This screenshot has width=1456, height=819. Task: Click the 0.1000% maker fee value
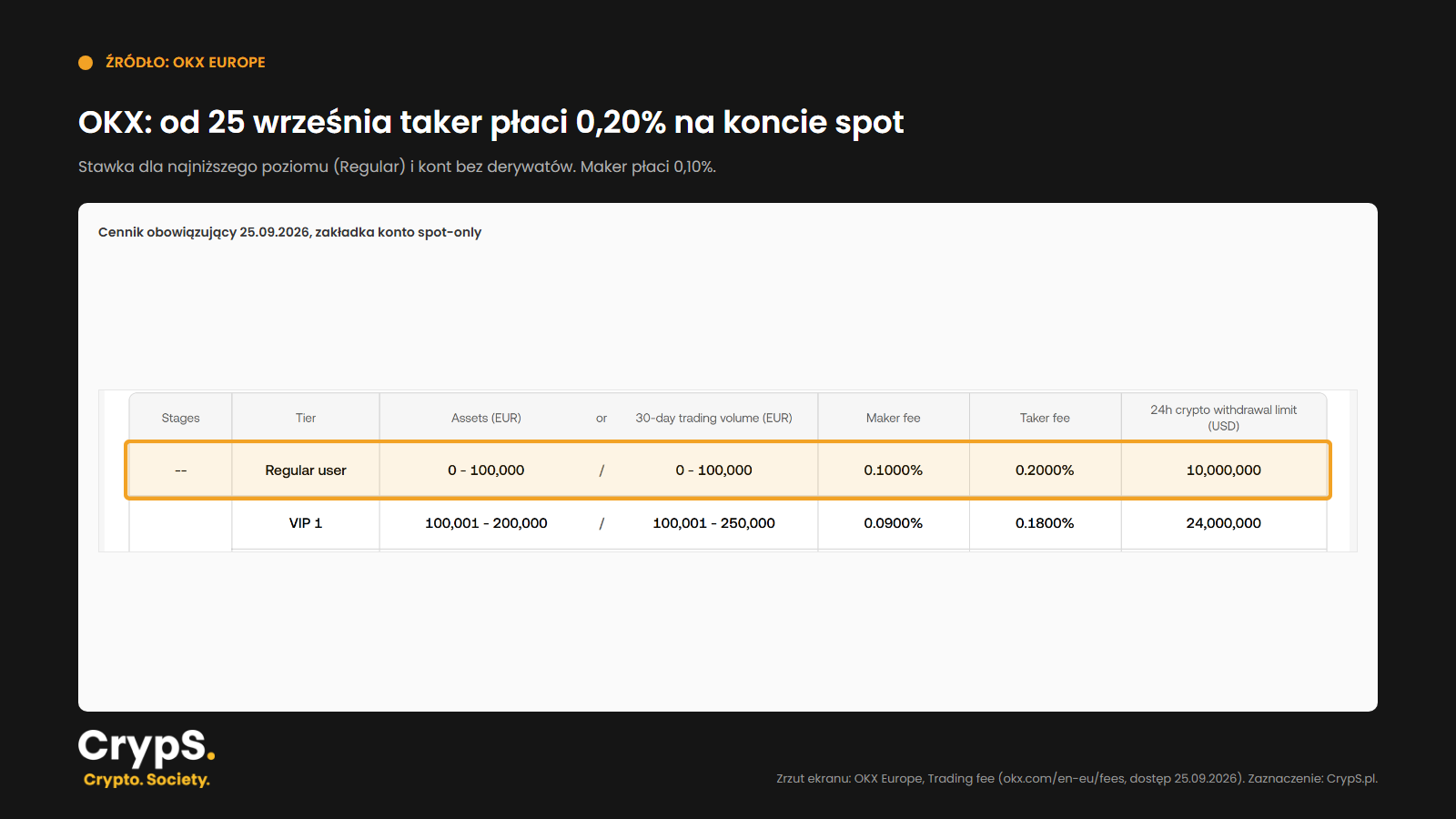click(893, 470)
